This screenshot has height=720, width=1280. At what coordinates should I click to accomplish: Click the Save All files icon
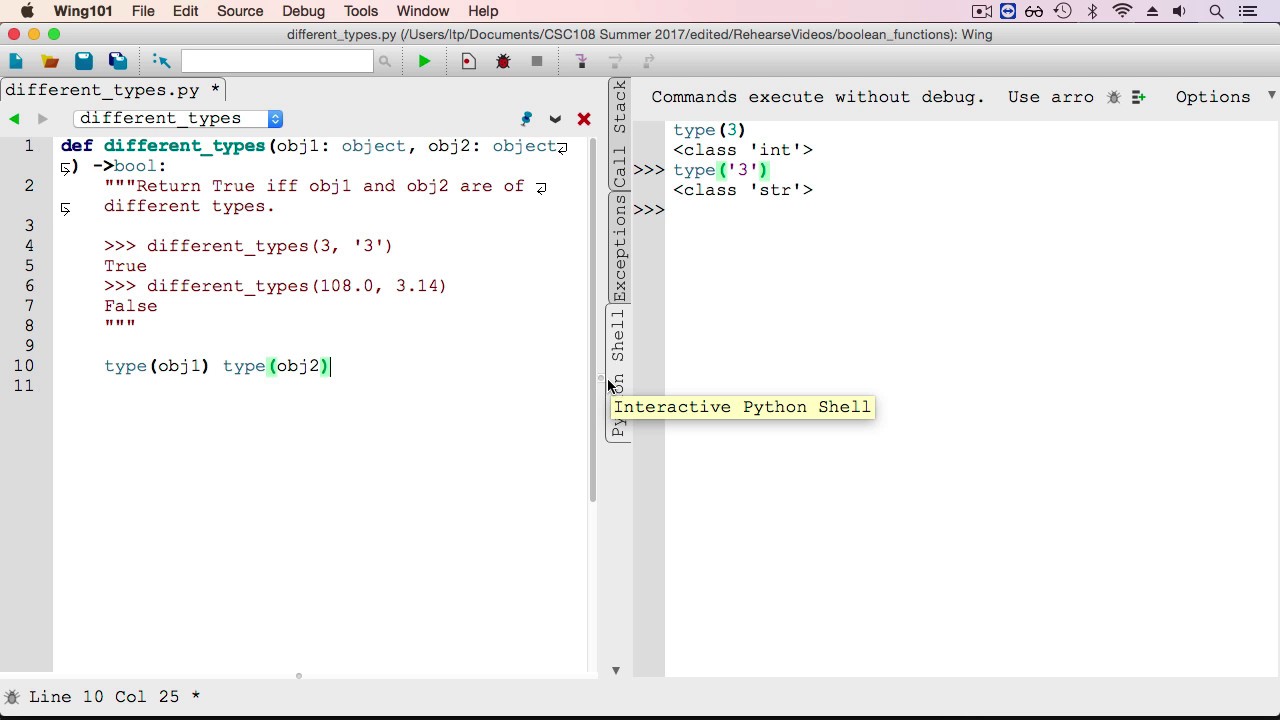click(118, 61)
